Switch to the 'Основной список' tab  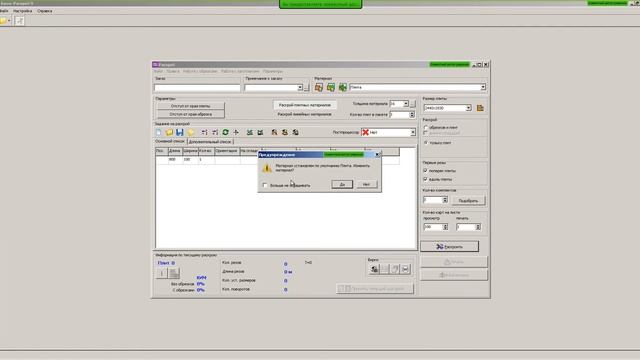point(170,141)
